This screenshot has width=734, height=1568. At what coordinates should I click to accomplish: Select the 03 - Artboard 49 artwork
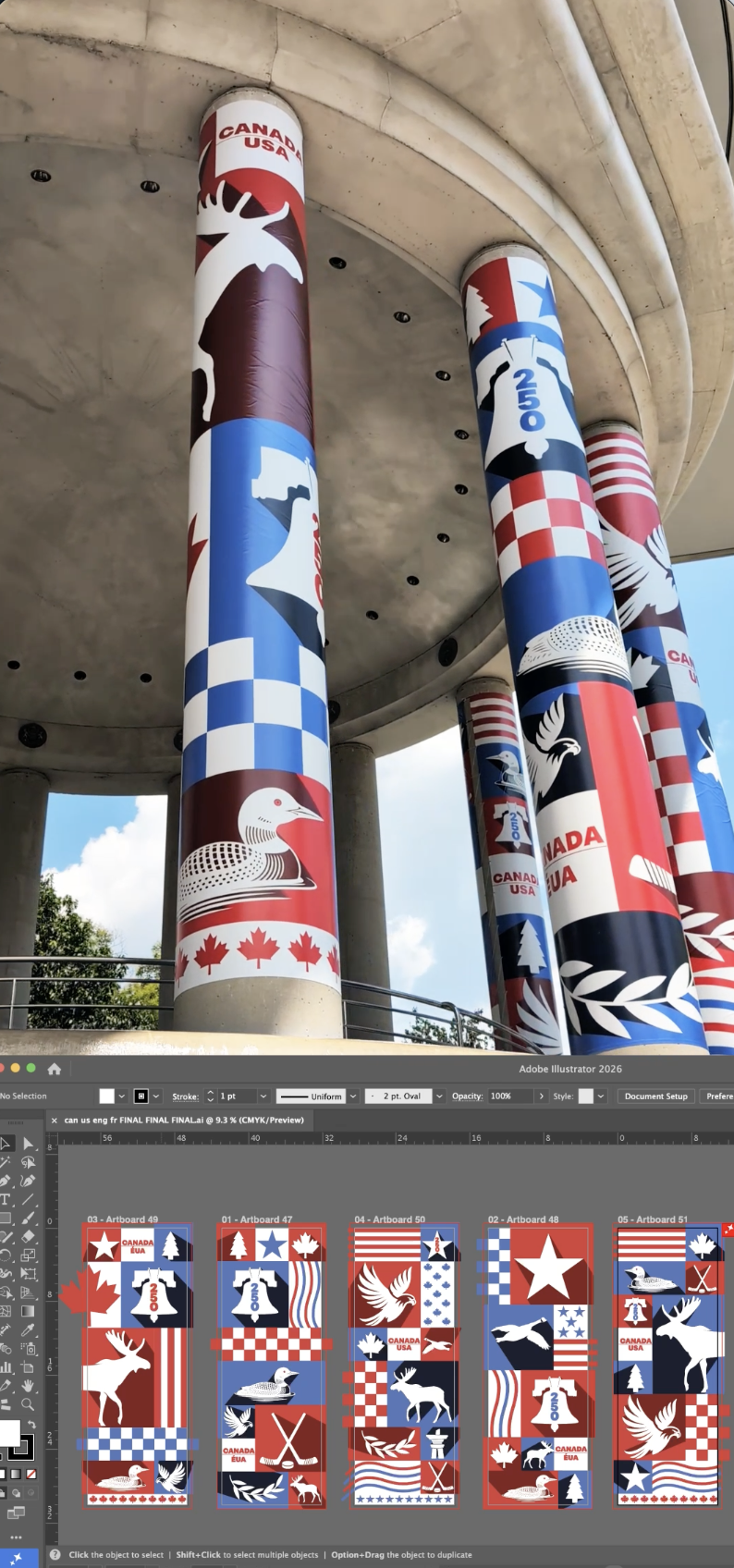point(137,1366)
